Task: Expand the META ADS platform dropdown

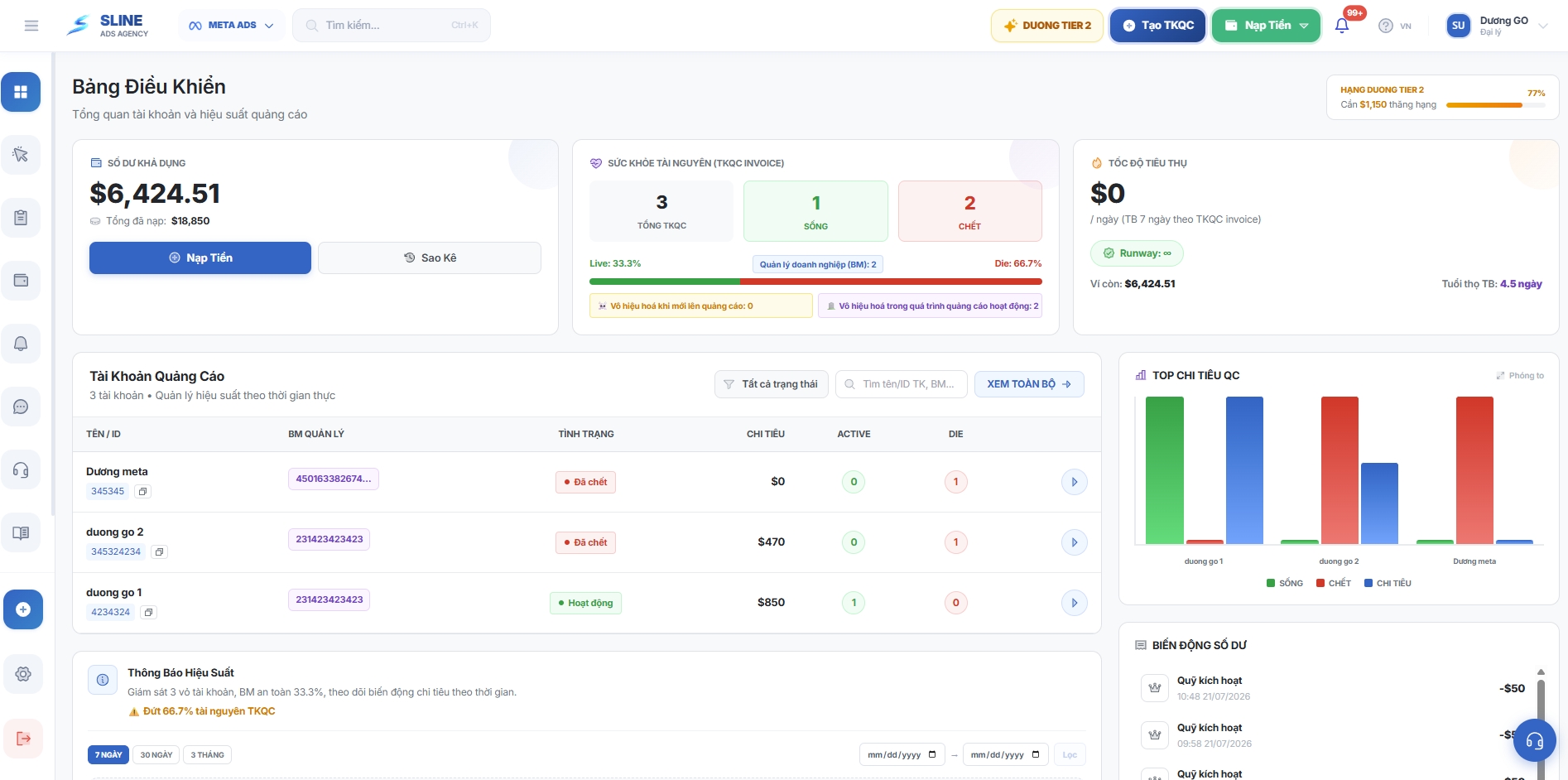Action: click(232, 26)
